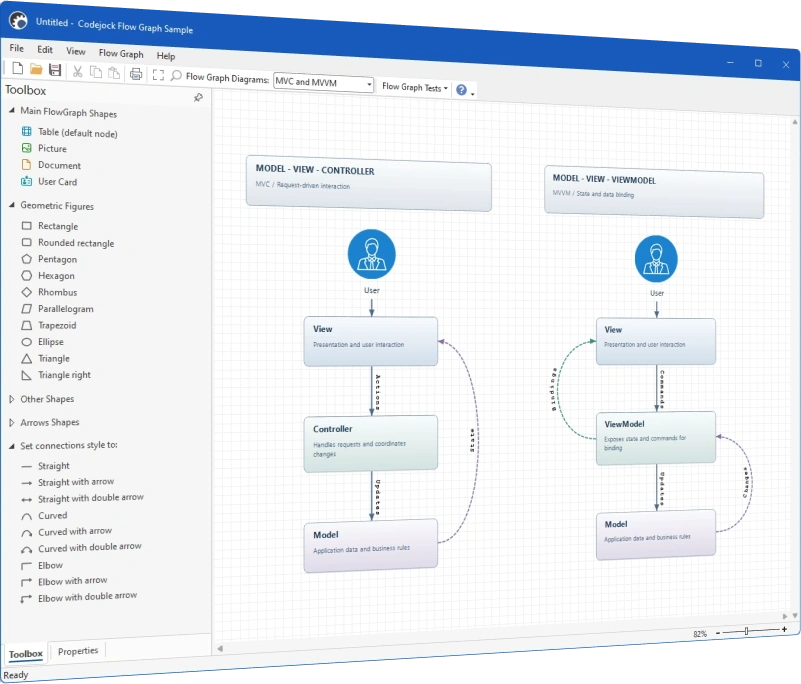Viewport: 801px width, 684px height.
Task: Set connection style to Elbow
Action: point(42,565)
